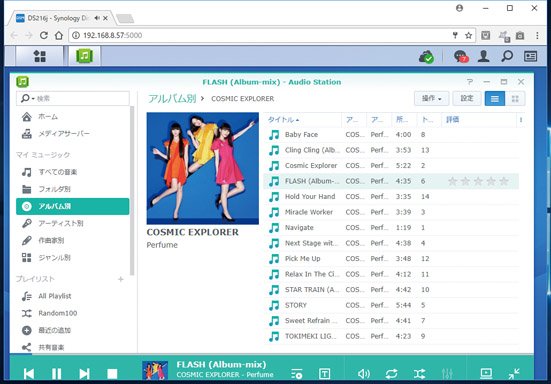Select すべての音楽 in the sidebar
The image size is (551, 384).
[72, 172]
